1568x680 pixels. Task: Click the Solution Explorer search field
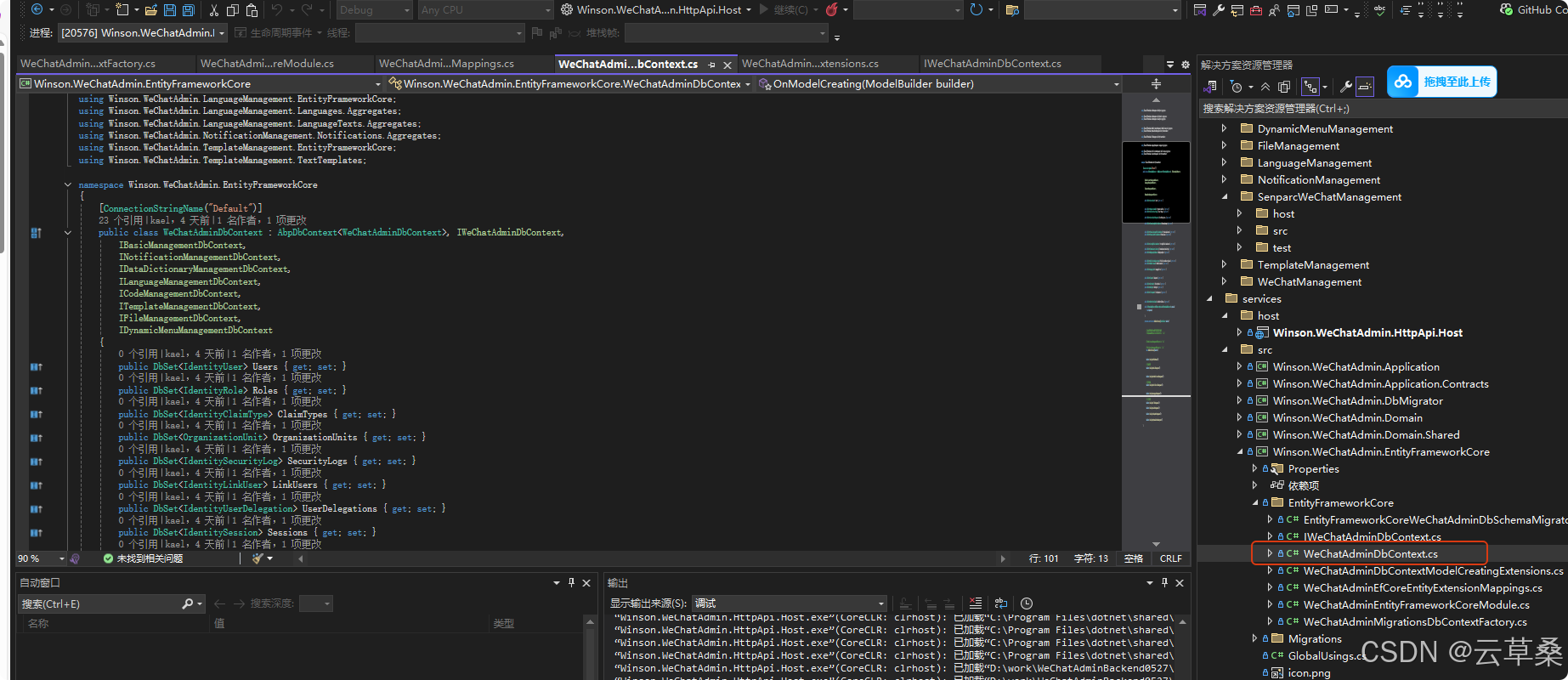1382,108
